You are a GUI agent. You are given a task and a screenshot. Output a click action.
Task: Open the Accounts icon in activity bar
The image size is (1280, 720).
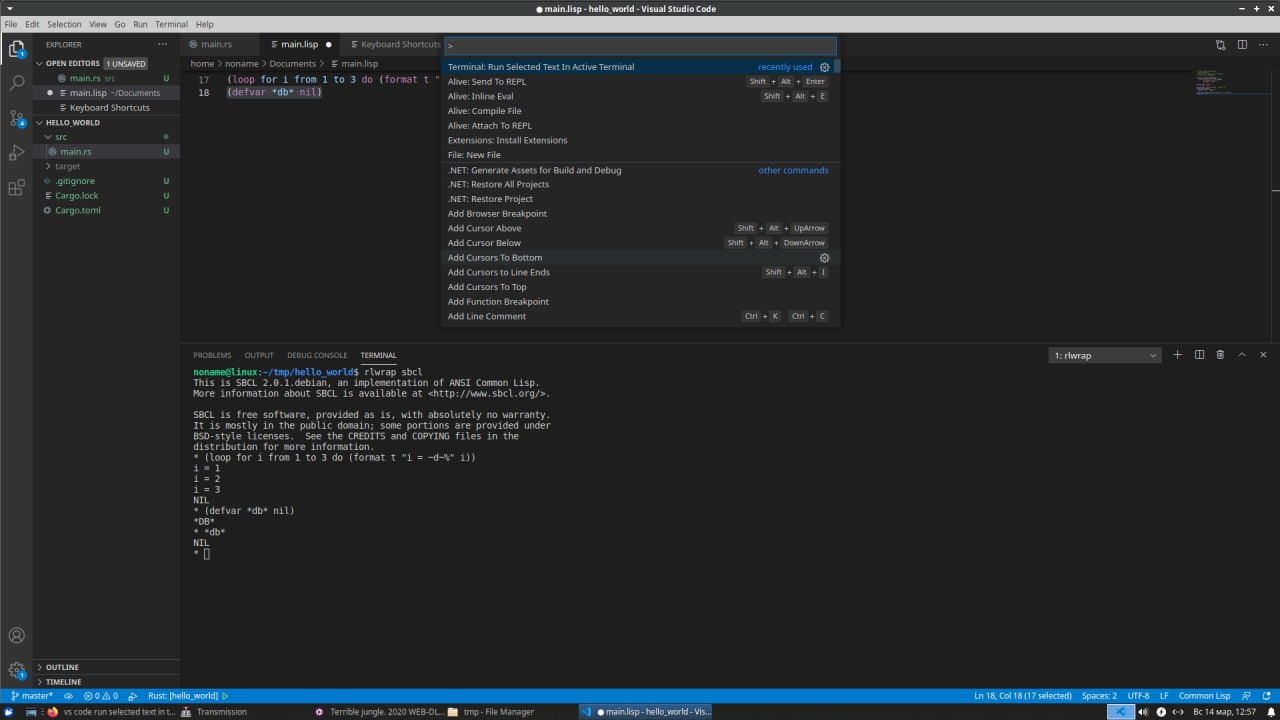point(16,635)
